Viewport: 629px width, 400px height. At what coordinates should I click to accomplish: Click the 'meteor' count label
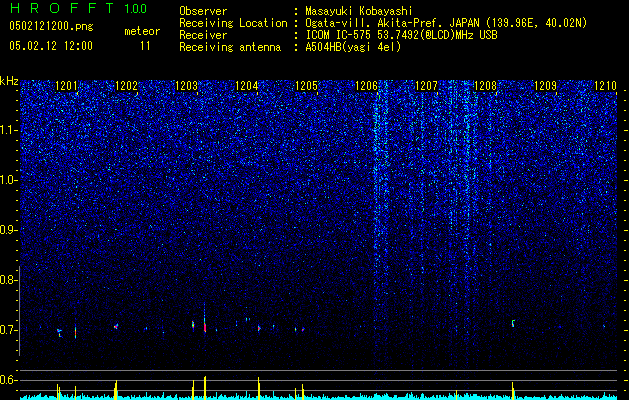point(142,31)
